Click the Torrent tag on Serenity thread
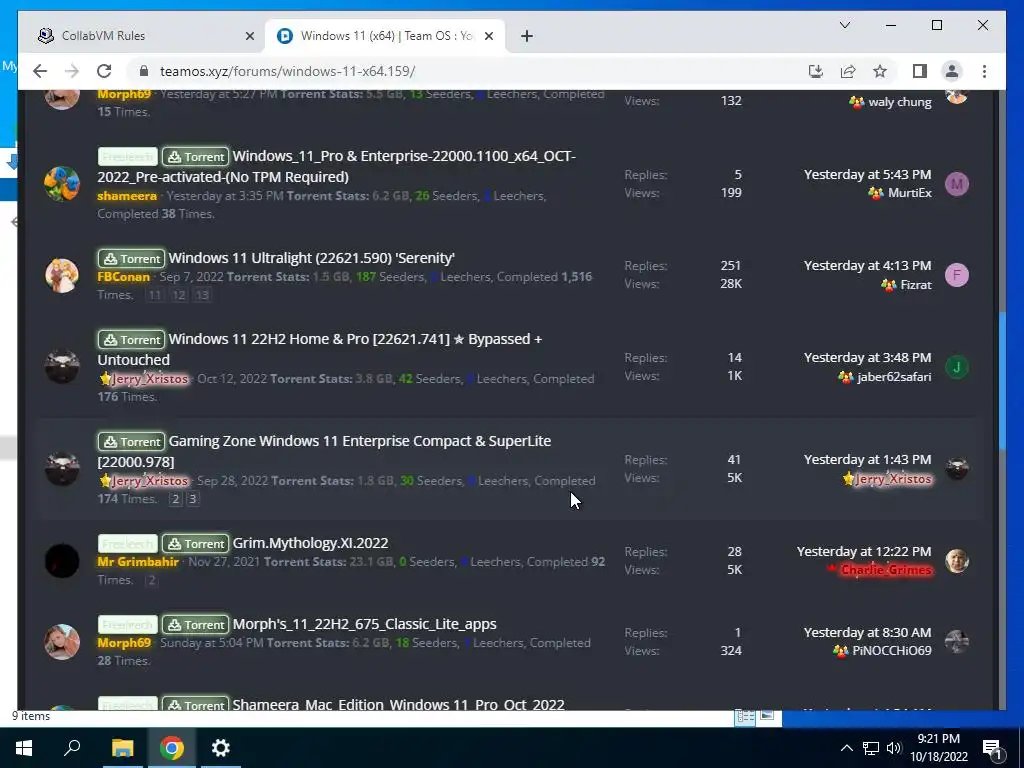The height and width of the screenshot is (768, 1024). click(x=131, y=259)
